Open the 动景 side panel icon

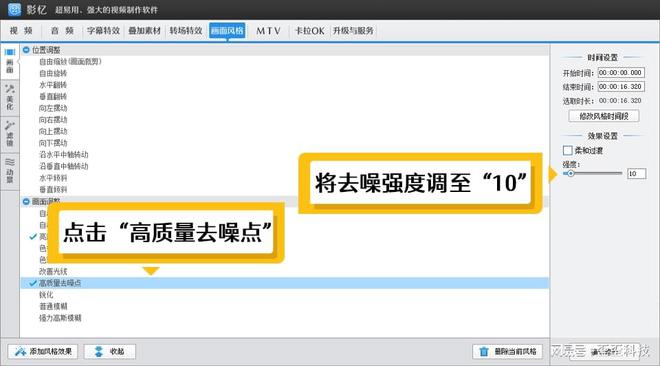point(10,170)
